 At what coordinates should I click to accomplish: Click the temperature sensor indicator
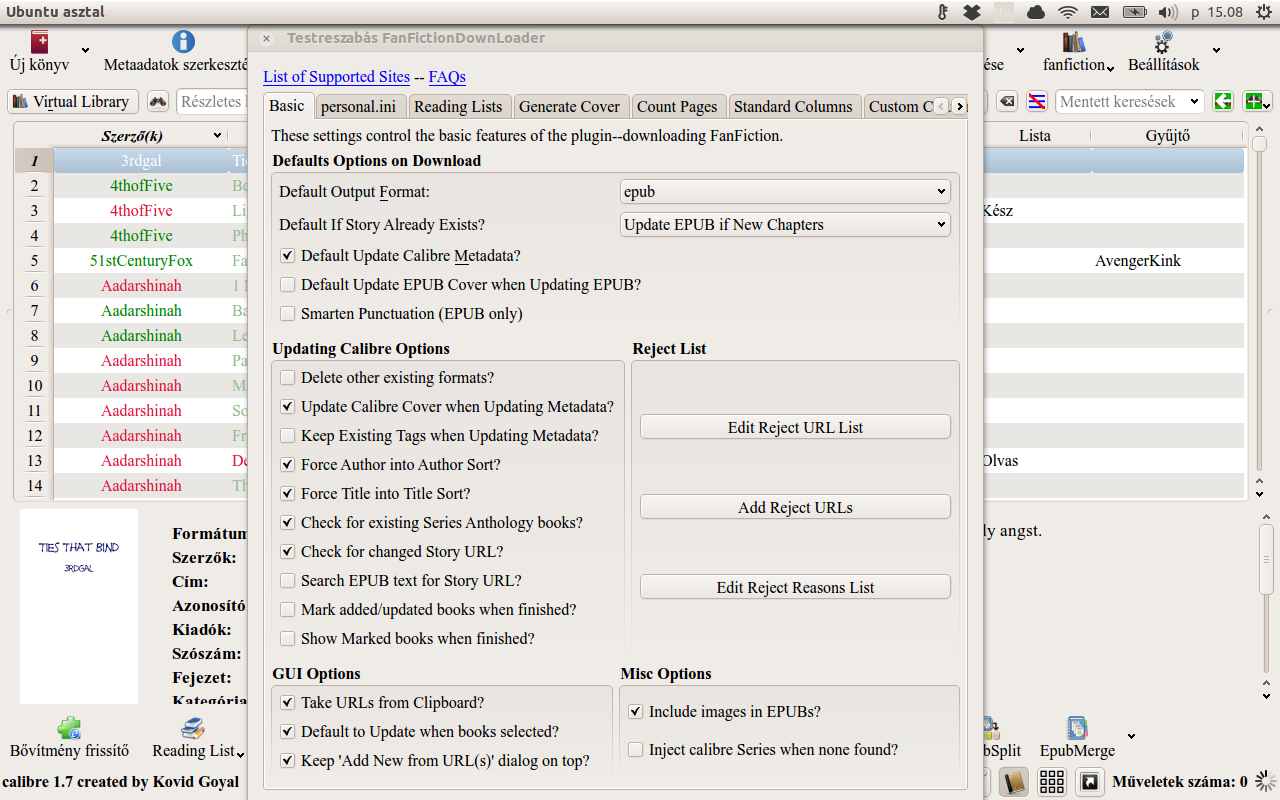tap(941, 12)
